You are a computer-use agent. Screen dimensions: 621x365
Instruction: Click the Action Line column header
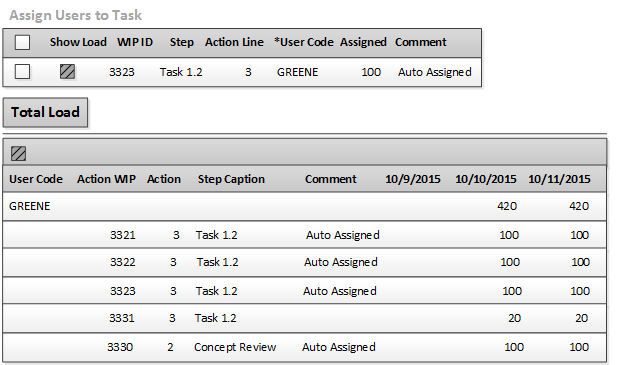[234, 42]
